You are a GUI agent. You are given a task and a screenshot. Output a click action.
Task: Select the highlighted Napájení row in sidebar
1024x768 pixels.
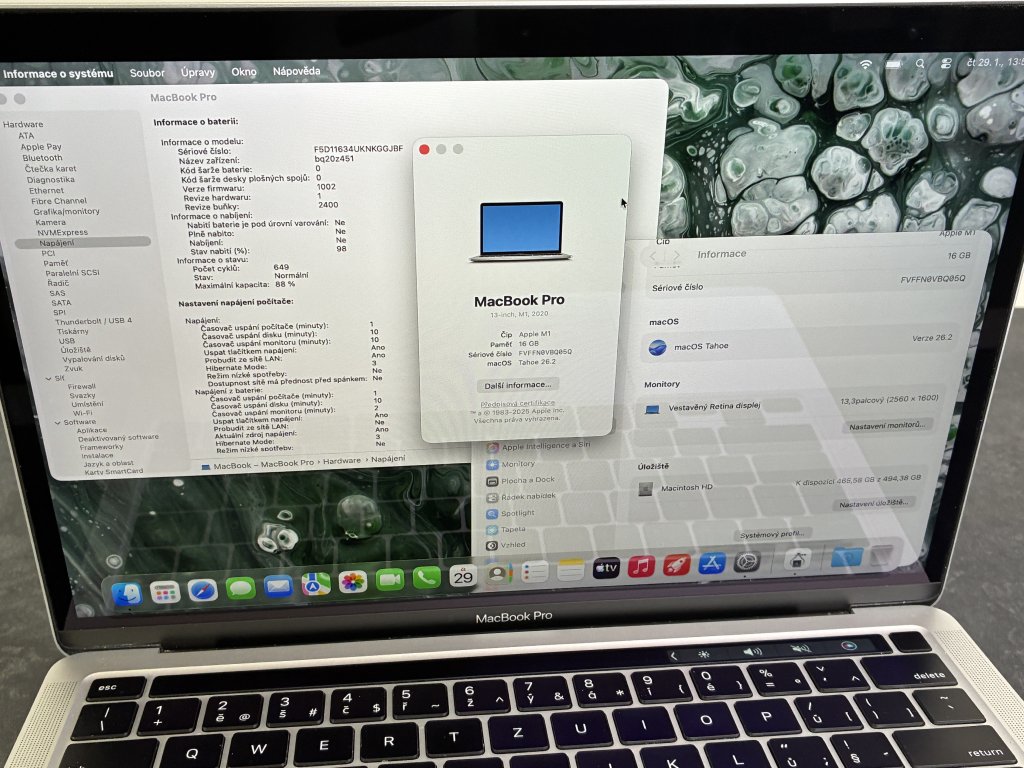coord(83,243)
